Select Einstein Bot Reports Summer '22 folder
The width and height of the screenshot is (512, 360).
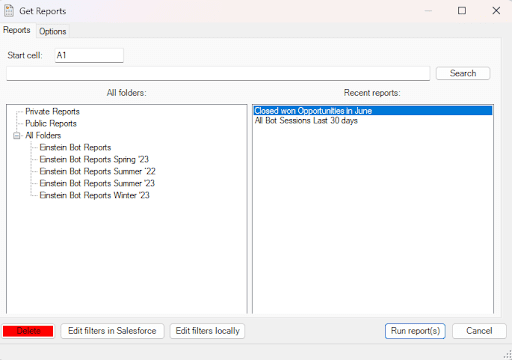97,172
